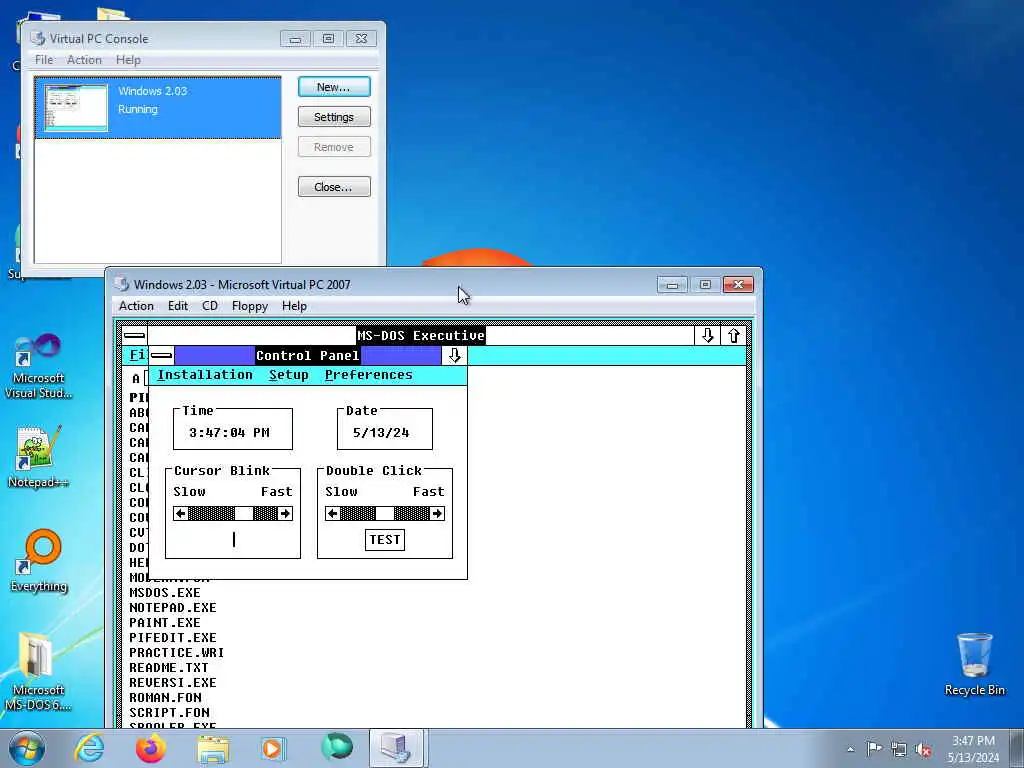
Task: Click the New... button in Virtual PC Console
Action: click(334, 87)
